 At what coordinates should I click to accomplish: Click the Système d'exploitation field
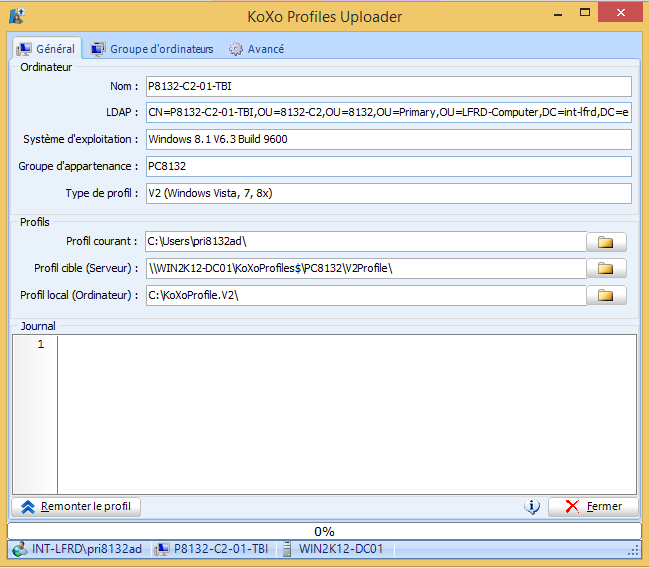[389, 140]
